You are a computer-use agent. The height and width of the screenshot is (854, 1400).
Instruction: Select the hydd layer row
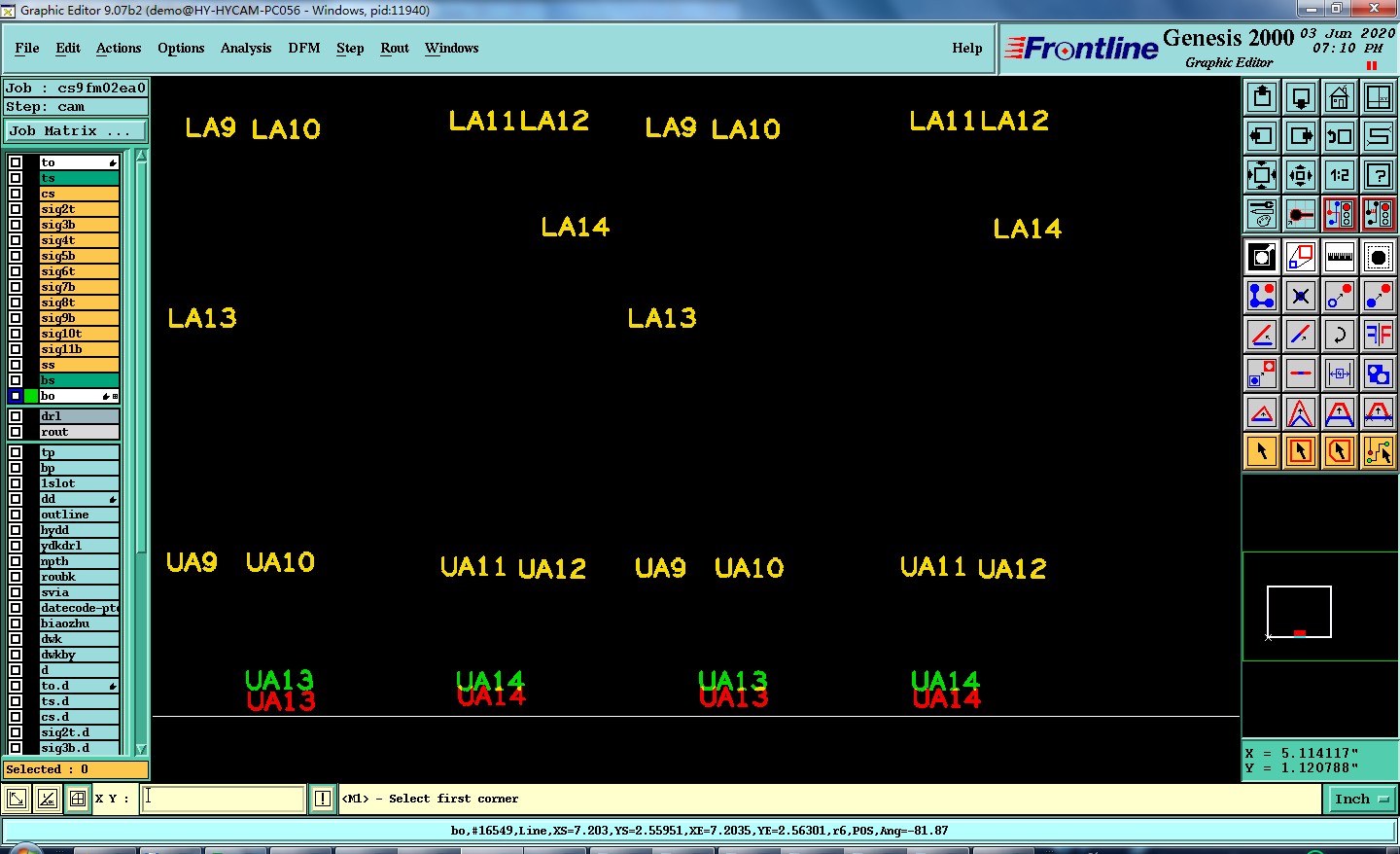coord(79,530)
